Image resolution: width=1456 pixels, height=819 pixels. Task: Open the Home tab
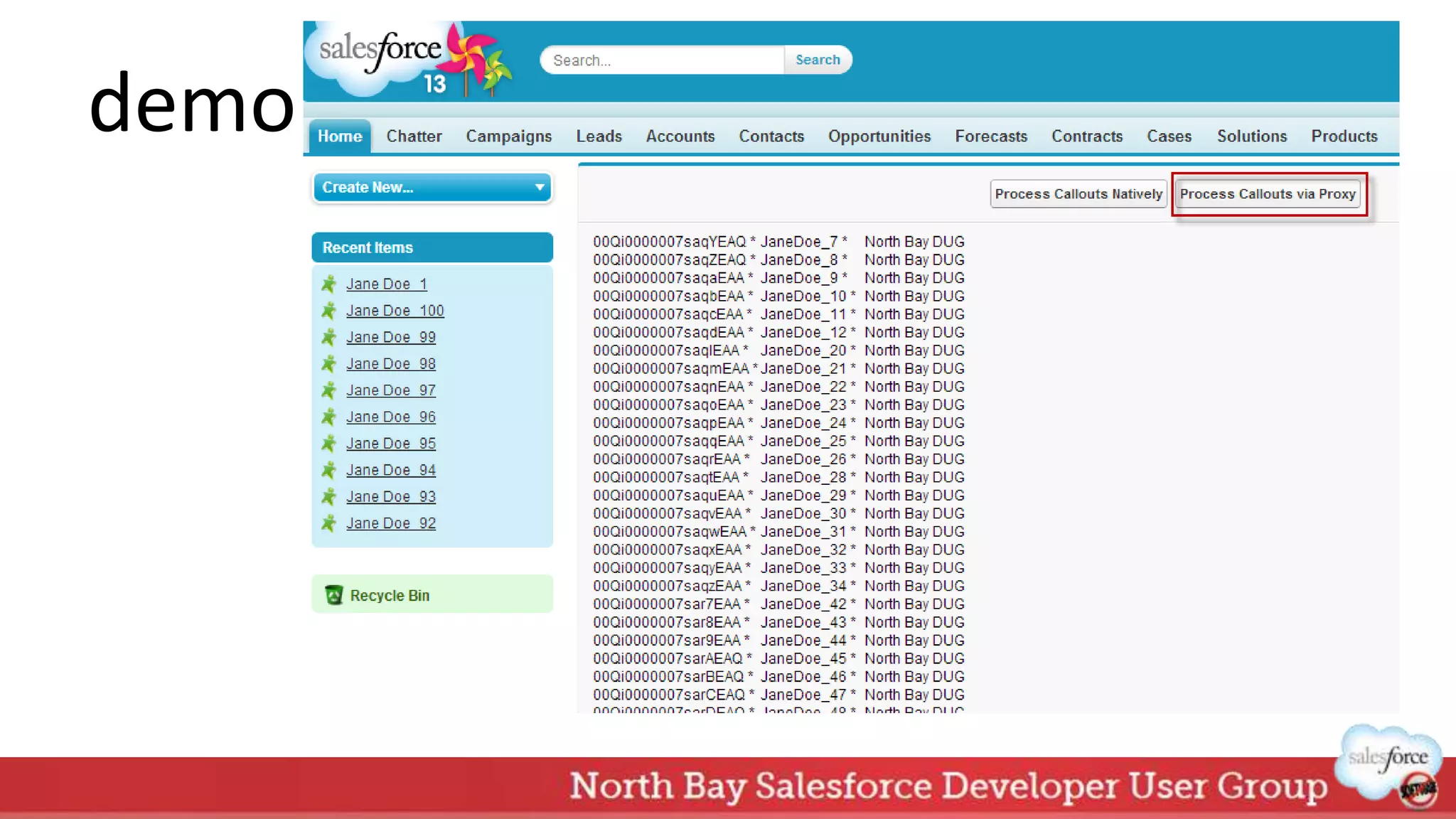[x=340, y=136]
